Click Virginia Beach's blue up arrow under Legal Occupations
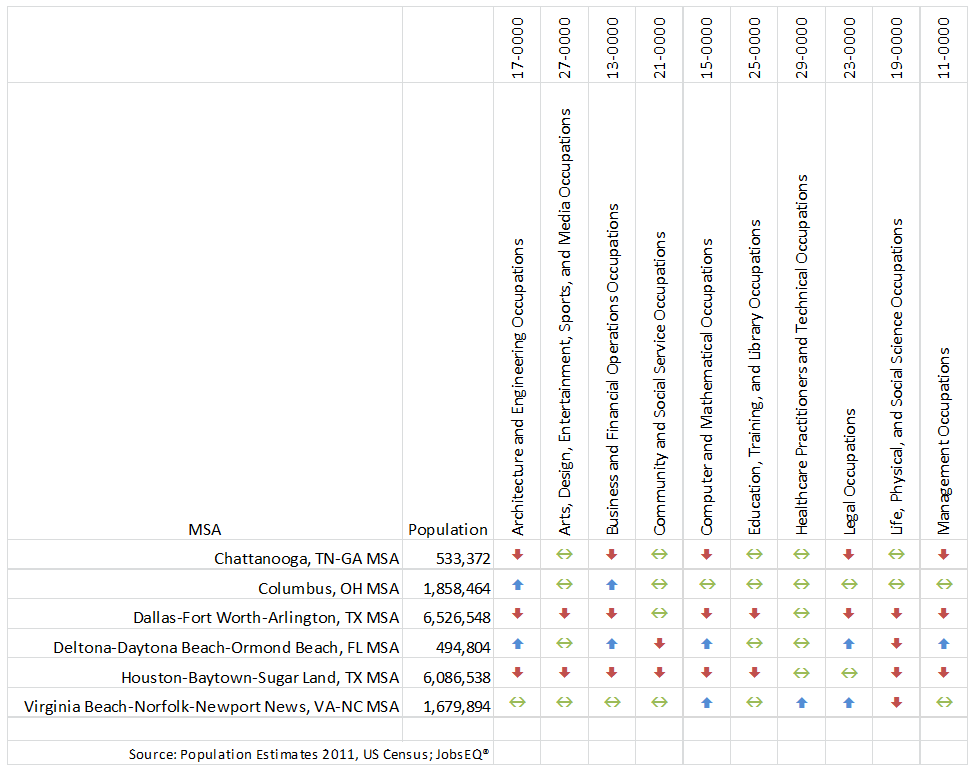This screenshot has height=772, width=973. tap(849, 702)
